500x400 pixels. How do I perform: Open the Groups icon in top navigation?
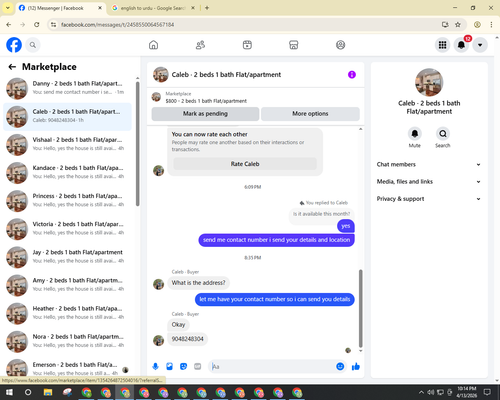[340, 45]
